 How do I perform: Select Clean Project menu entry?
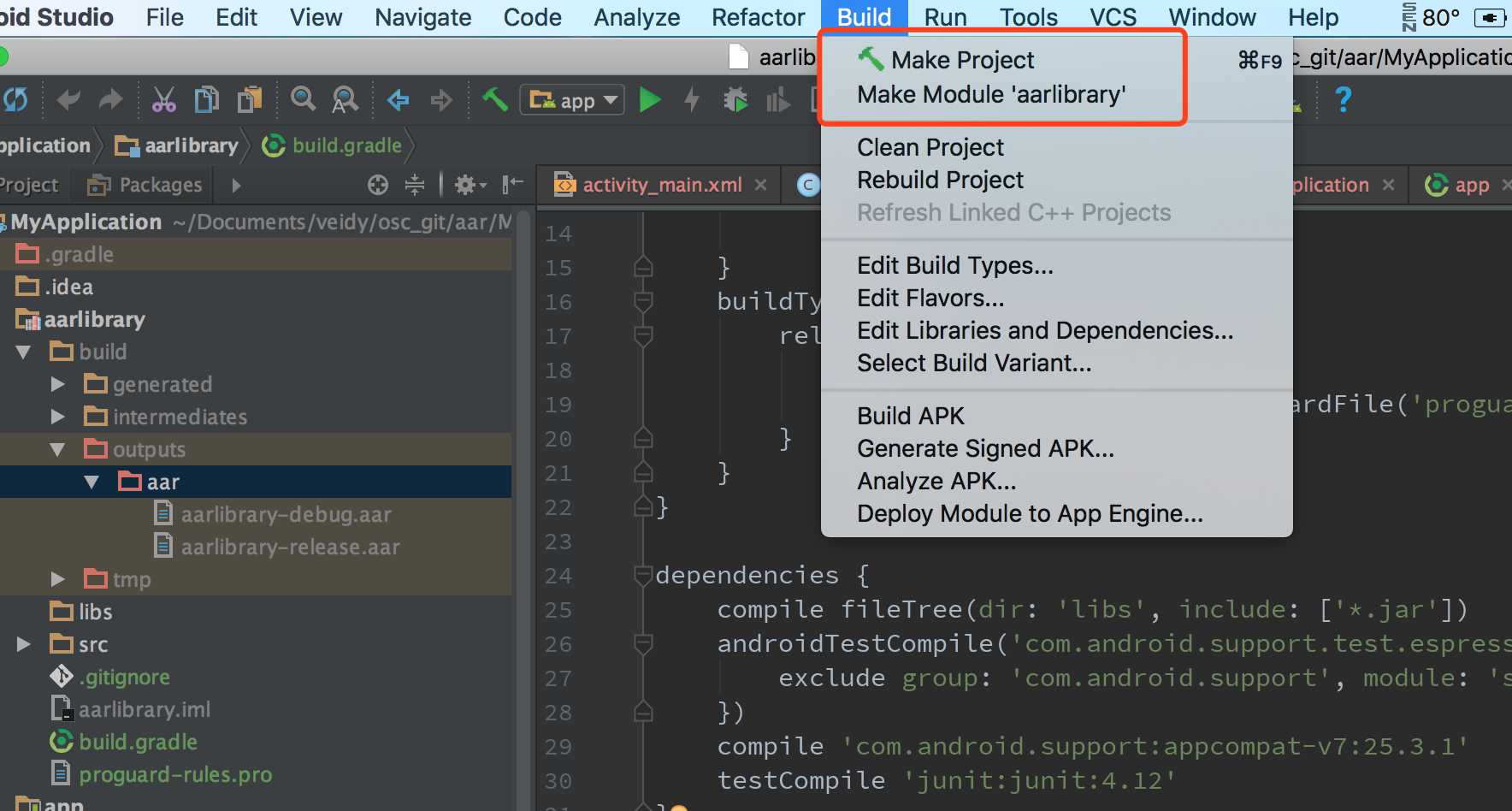pos(1057,147)
